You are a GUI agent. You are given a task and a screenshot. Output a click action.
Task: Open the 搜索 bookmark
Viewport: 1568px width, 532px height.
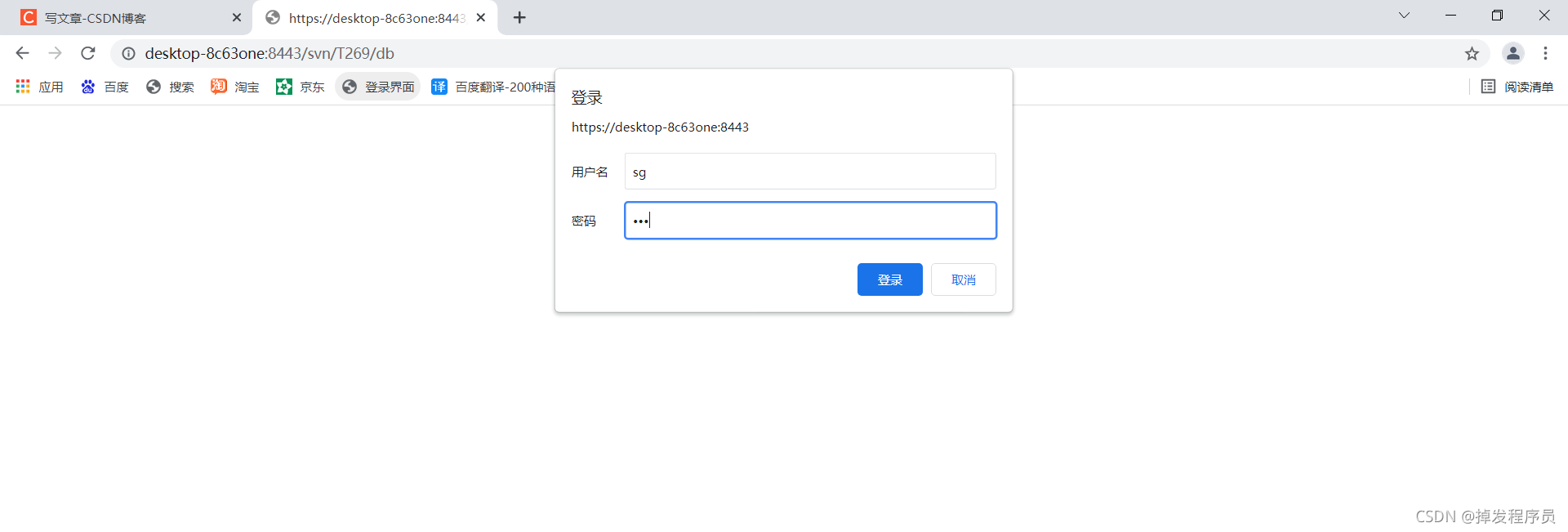pyautogui.click(x=170, y=87)
